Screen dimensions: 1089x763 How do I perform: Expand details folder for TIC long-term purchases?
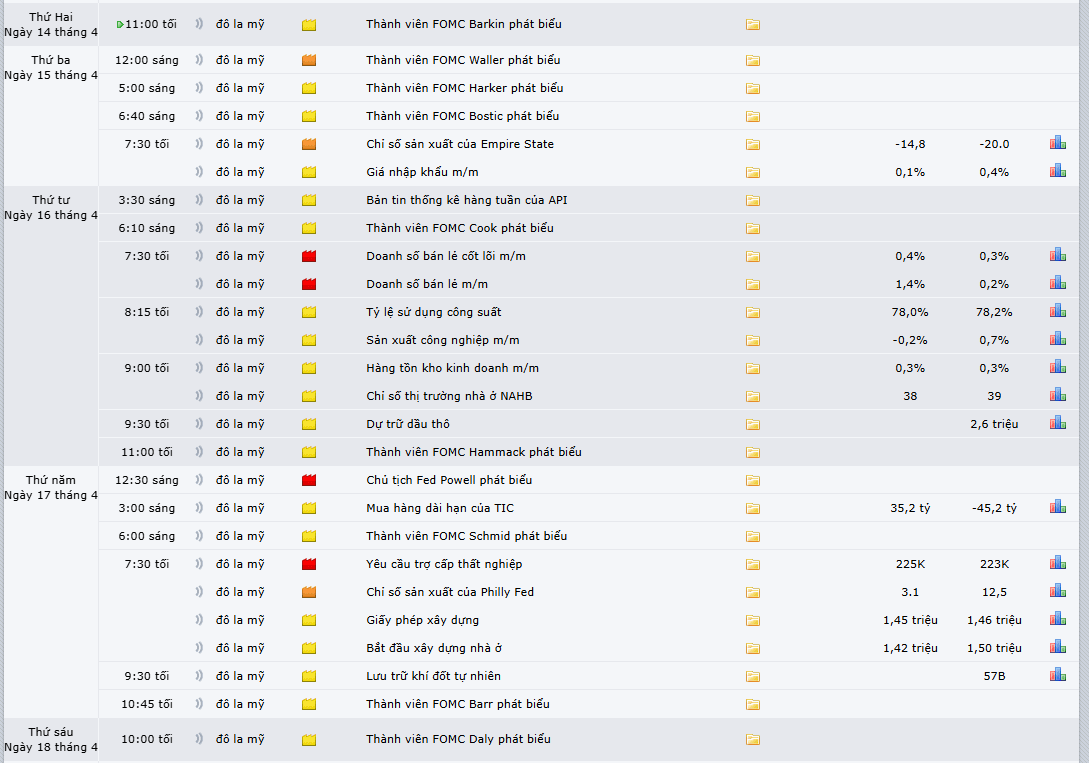[x=753, y=508]
